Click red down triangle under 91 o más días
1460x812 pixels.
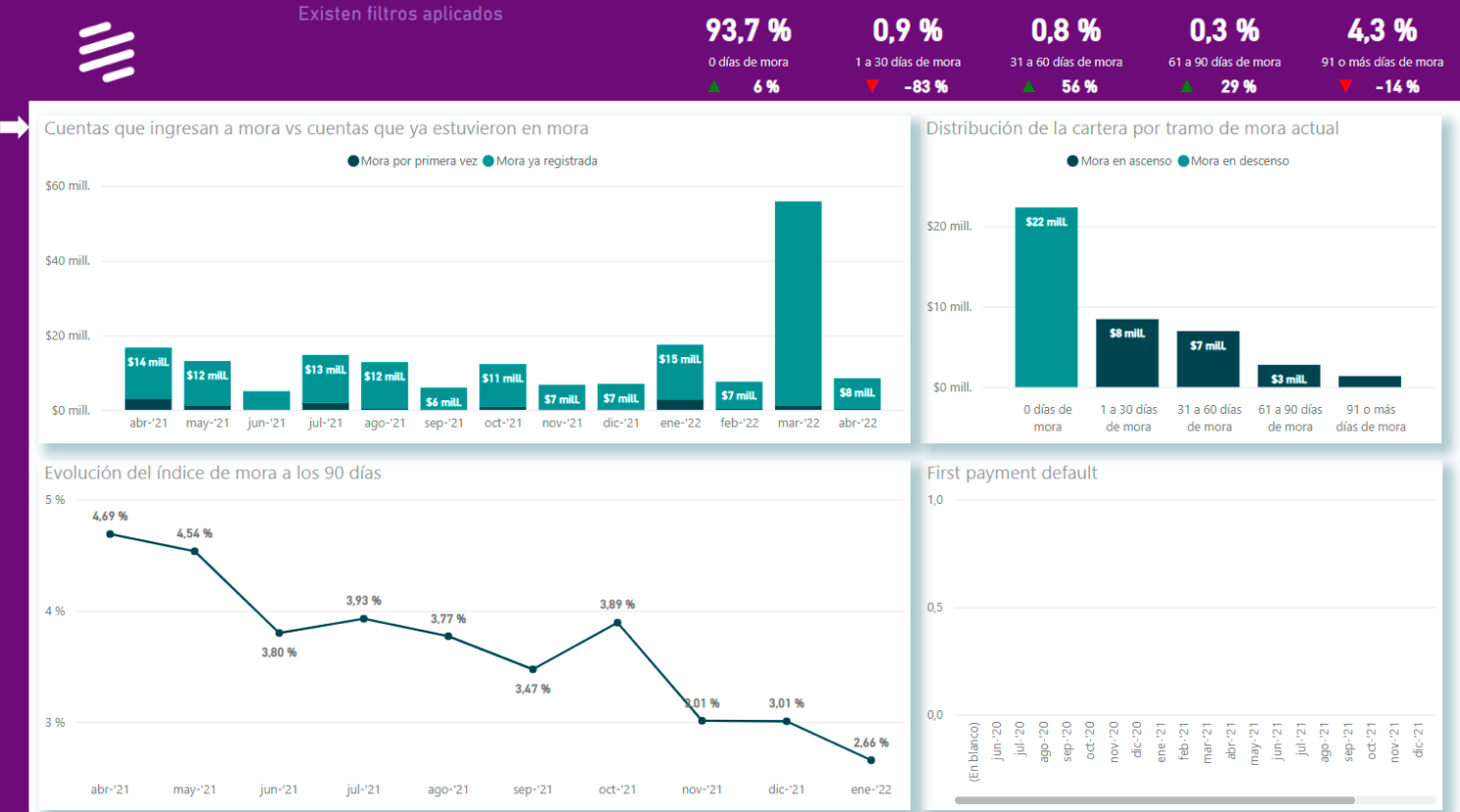[x=1345, y=86]
